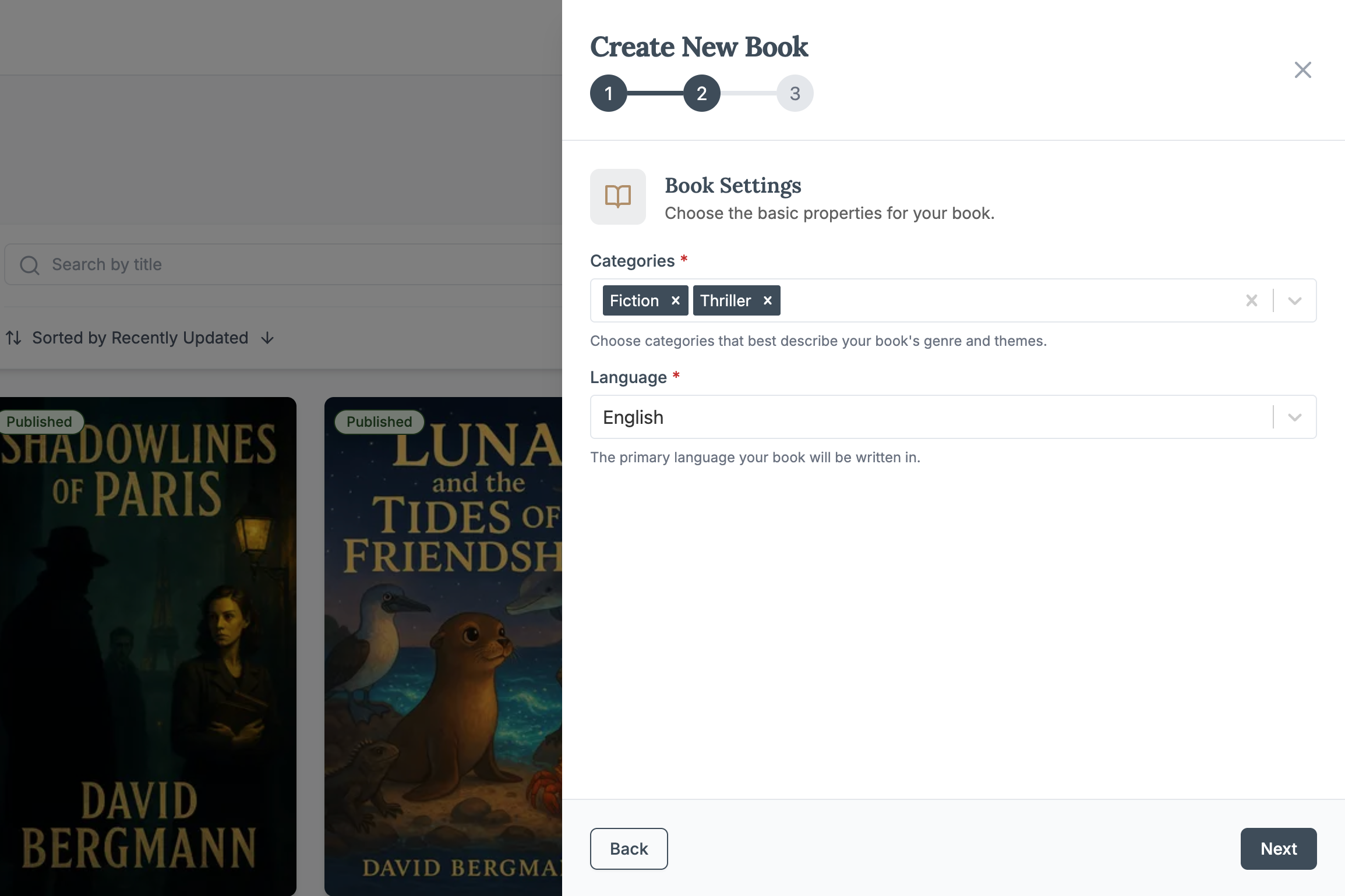Image resolution: width=1345 pixels, height=896 pixels.
Task: Open Shadowlines of Paris book cover
Action: (148, 646)
